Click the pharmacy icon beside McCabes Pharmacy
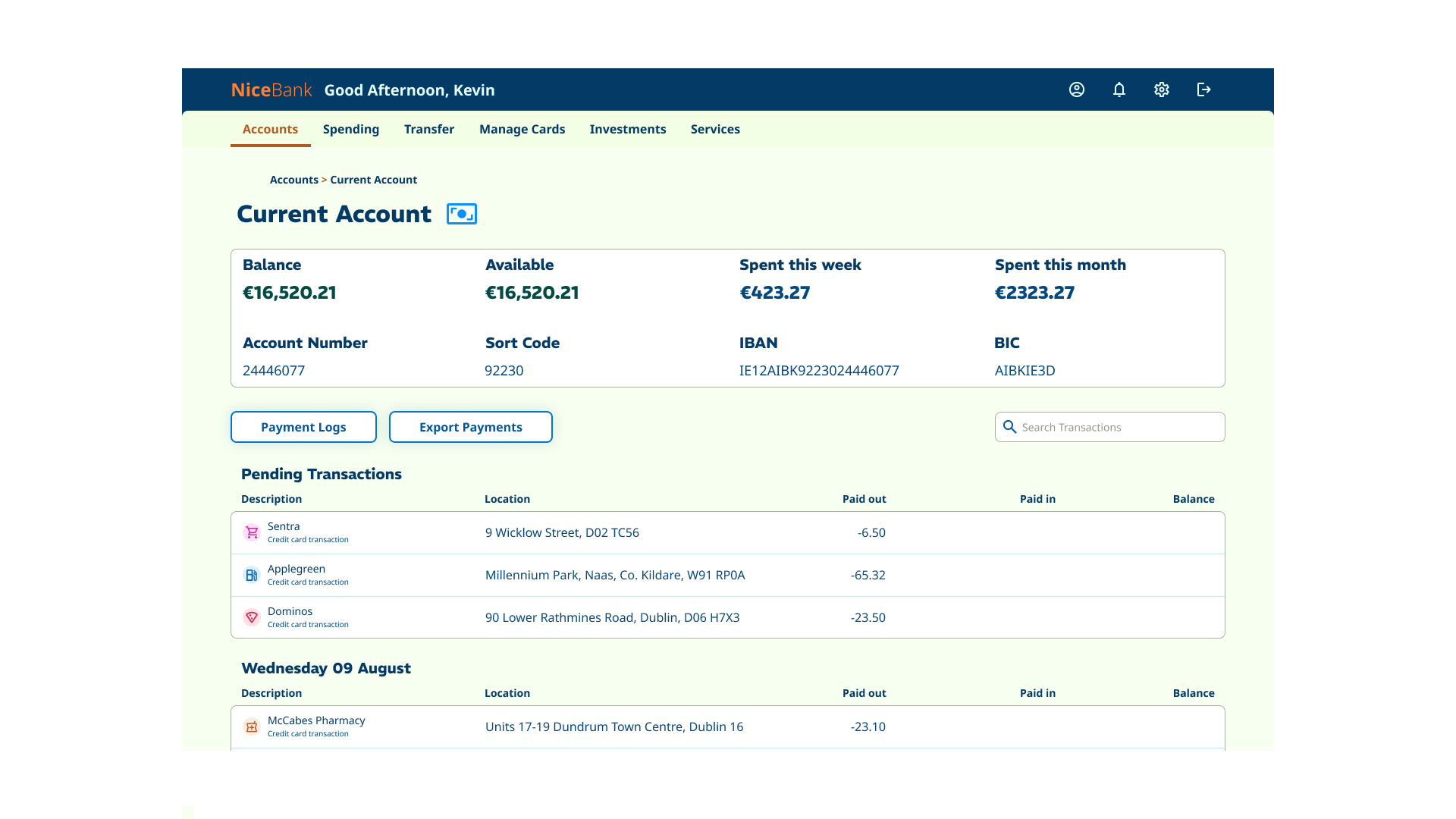The image size is (1456, 819). [x=251, y=726]
